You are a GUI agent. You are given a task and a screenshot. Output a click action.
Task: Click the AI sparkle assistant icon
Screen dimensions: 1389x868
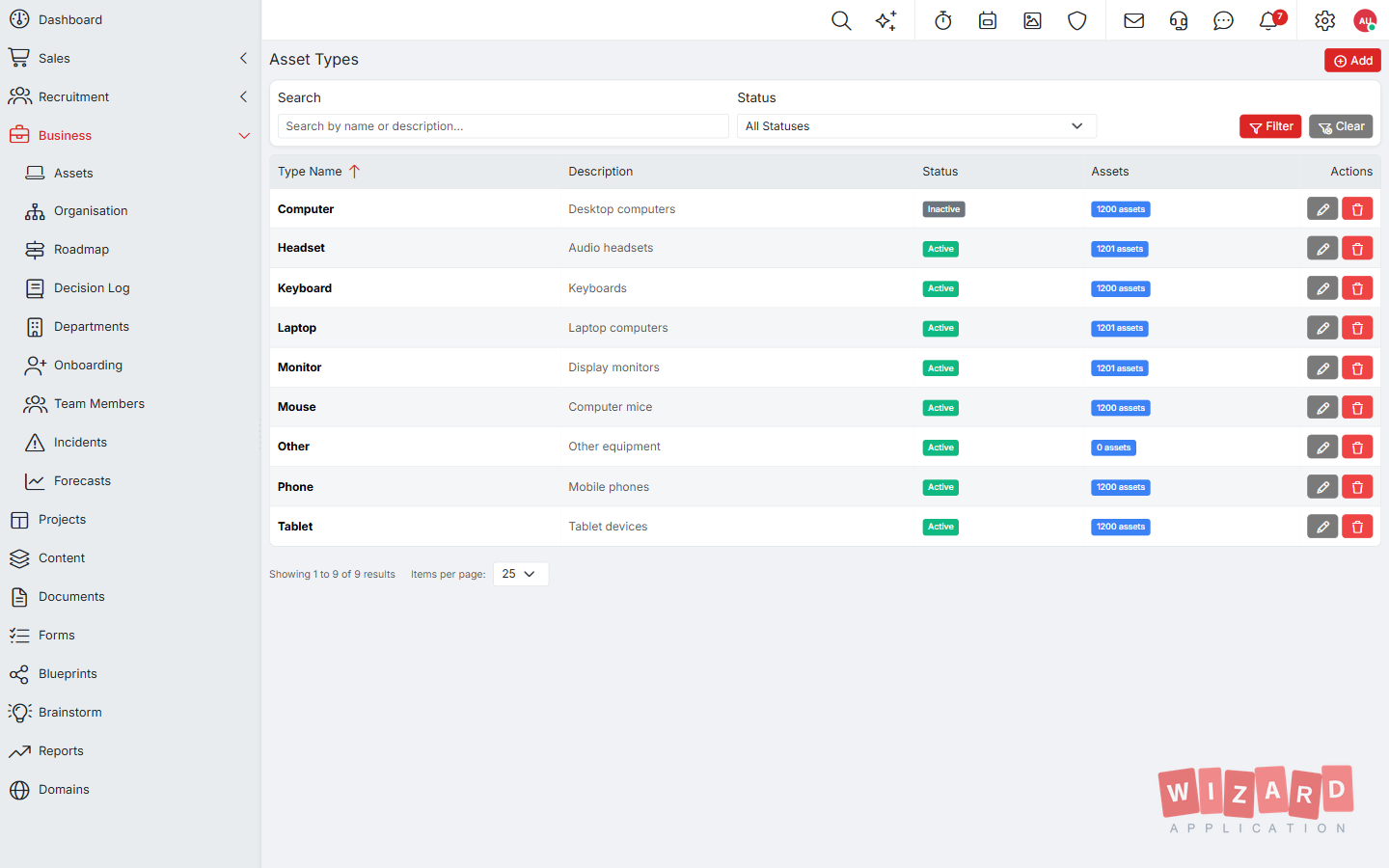(885, 20)
